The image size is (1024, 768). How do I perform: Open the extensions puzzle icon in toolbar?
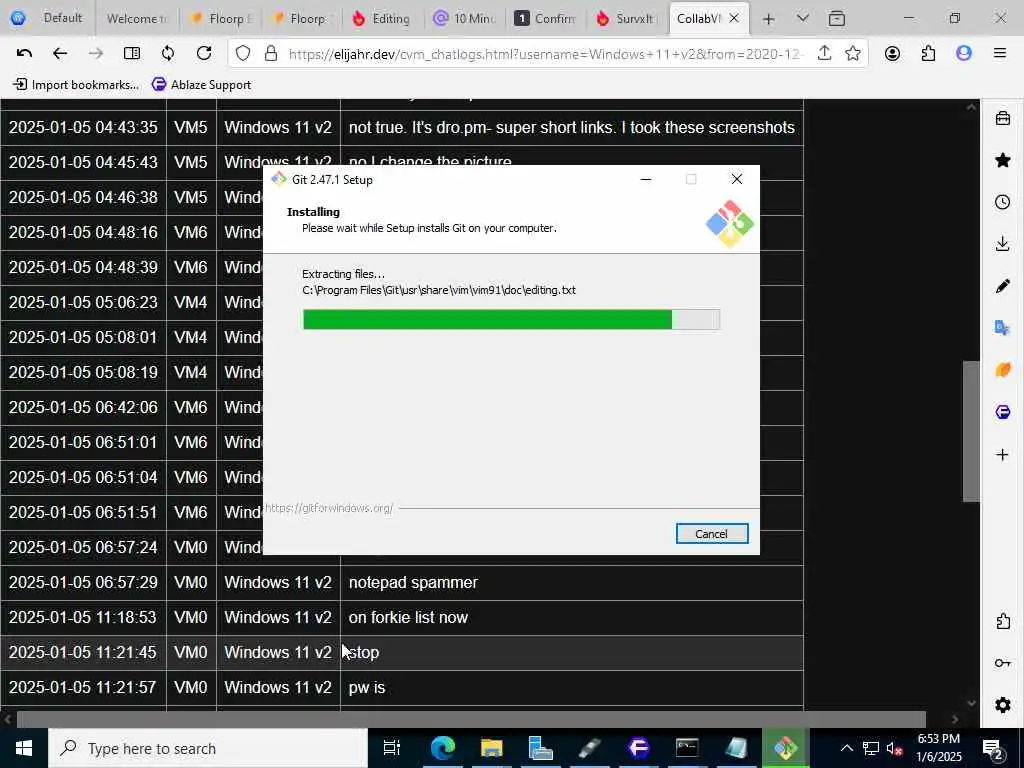928,54
